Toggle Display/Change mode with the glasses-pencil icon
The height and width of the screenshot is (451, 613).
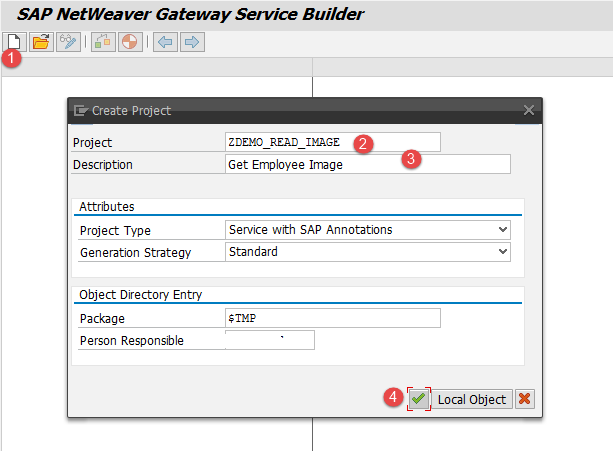67,42
